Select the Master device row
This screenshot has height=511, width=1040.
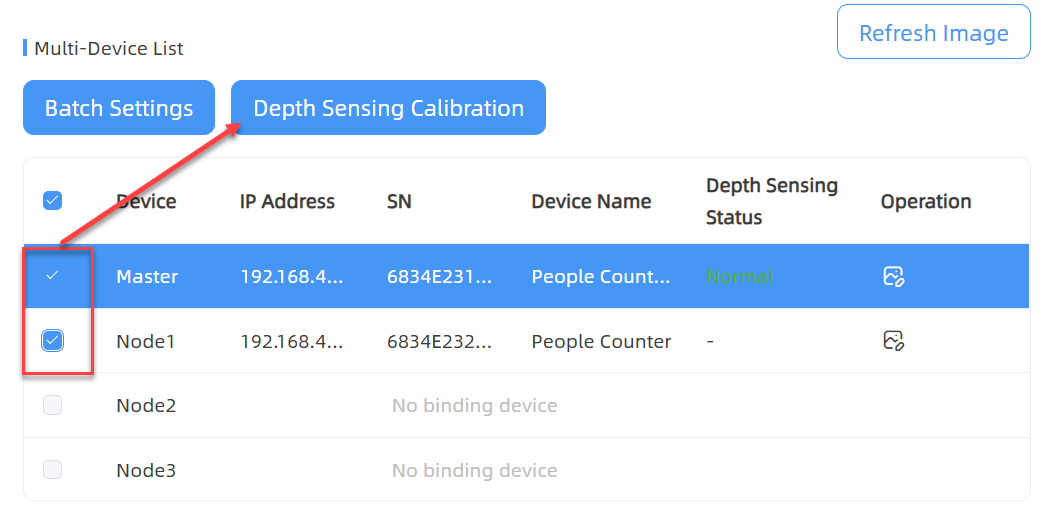527,276
